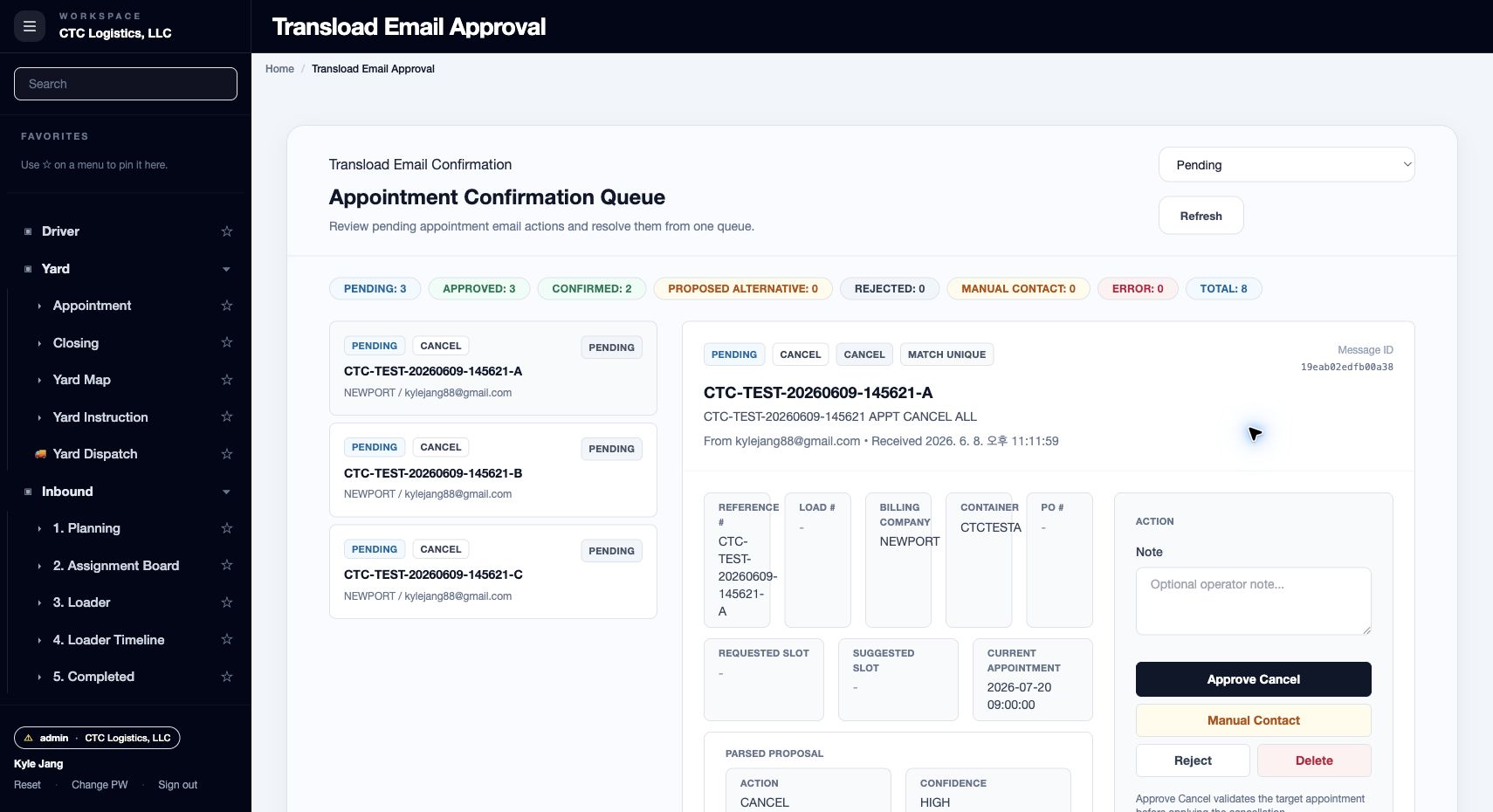Viewport: 1493px width, 812px height.
Task: Click the Sign out link
Action: 177,785
